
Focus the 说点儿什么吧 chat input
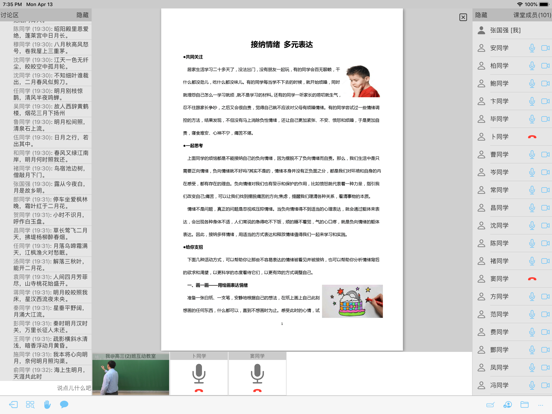coord(46,388)
